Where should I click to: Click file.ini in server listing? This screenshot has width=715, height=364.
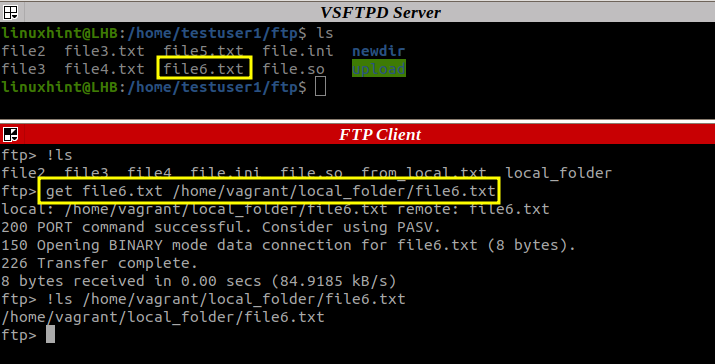(298, 51)
